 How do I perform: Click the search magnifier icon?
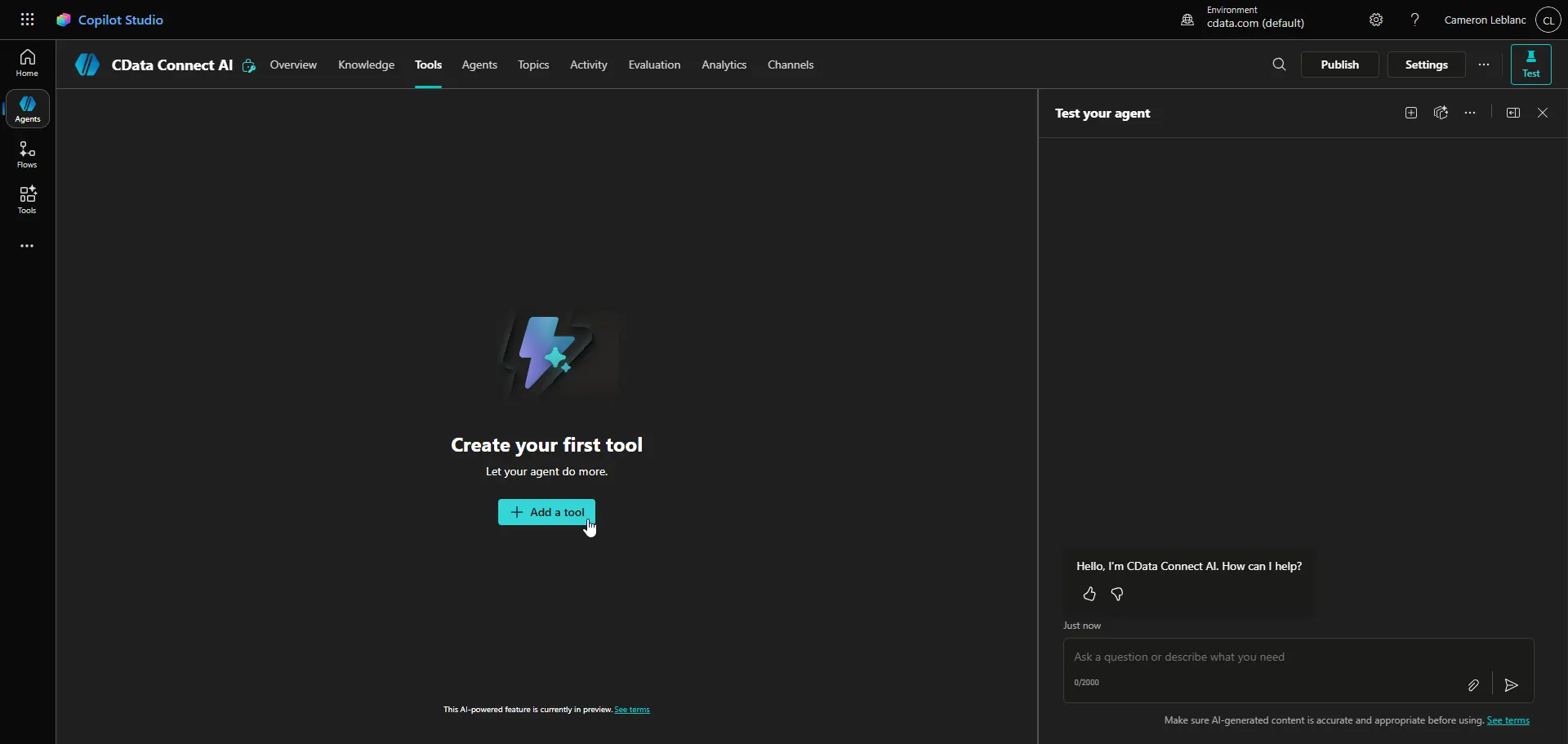(1279, 65)
